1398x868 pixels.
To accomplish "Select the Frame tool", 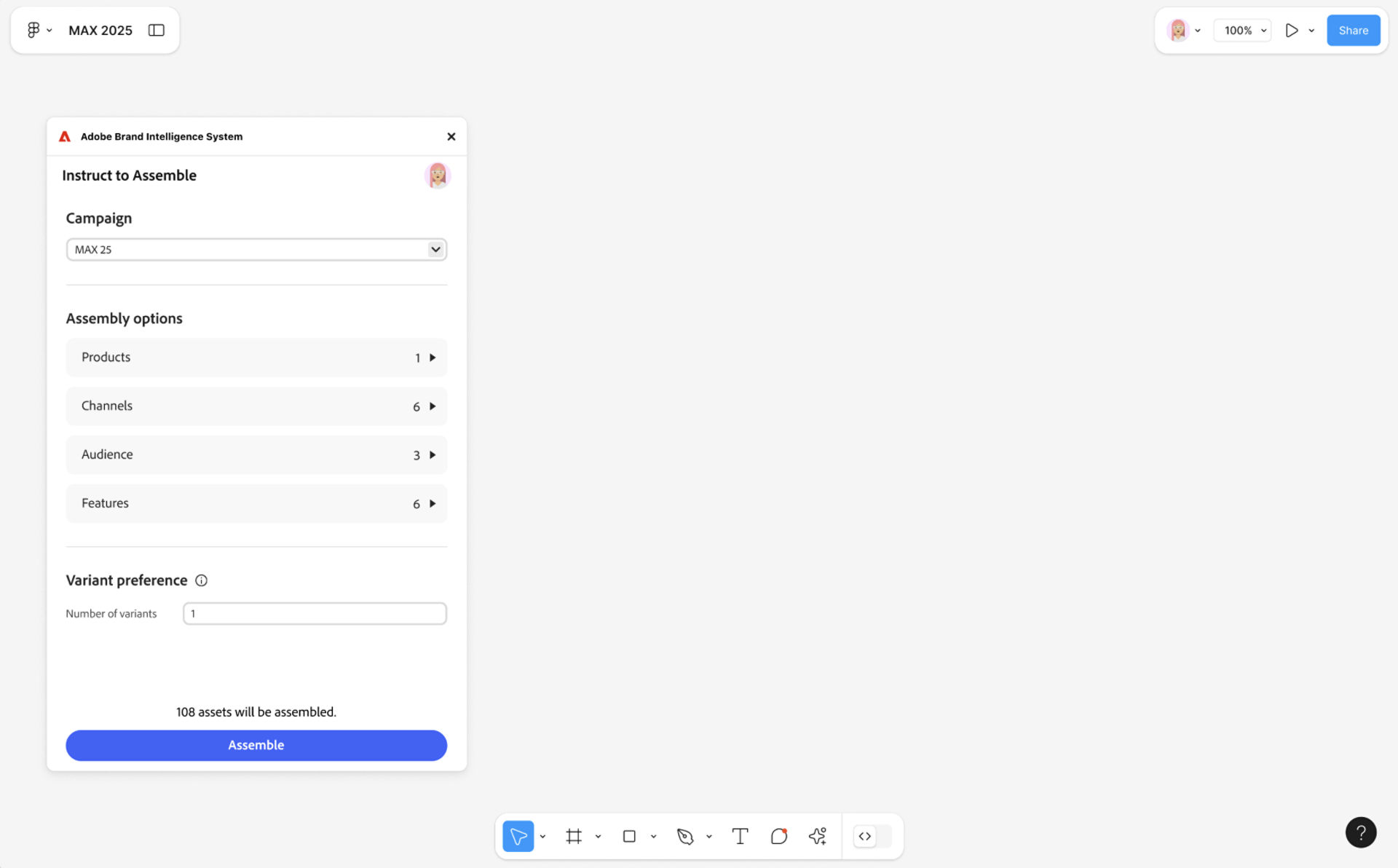I will (x=574, y=836).
